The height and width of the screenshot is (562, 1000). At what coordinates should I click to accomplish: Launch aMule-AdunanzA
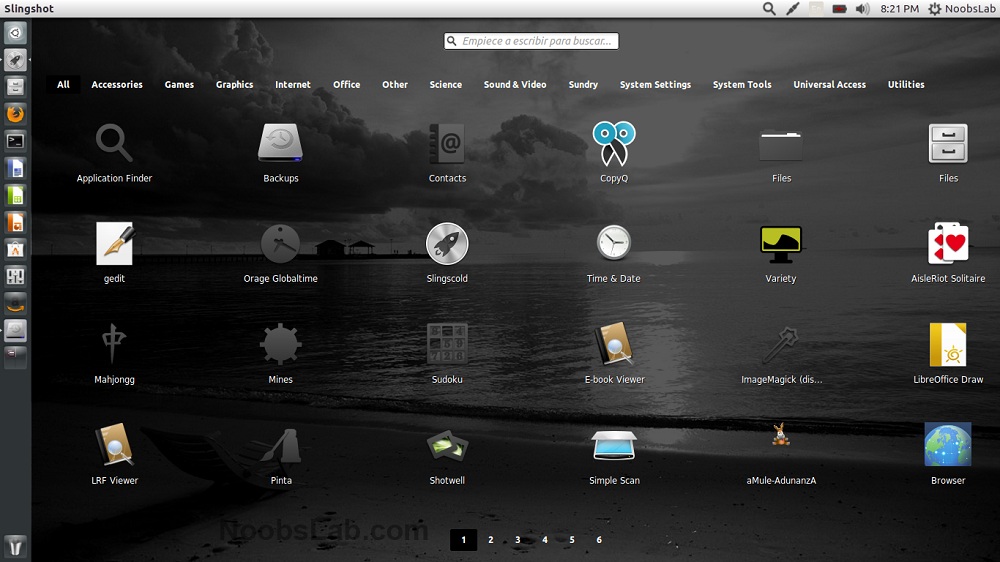click(781, 435)
